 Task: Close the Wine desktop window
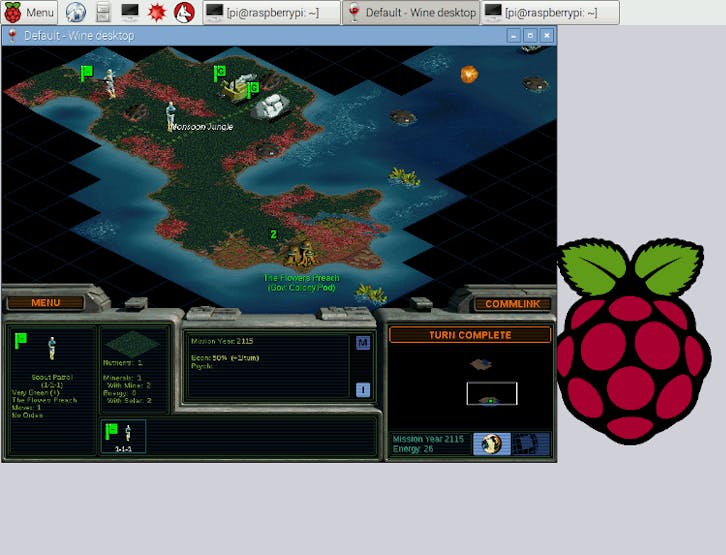tap(547, 36)
